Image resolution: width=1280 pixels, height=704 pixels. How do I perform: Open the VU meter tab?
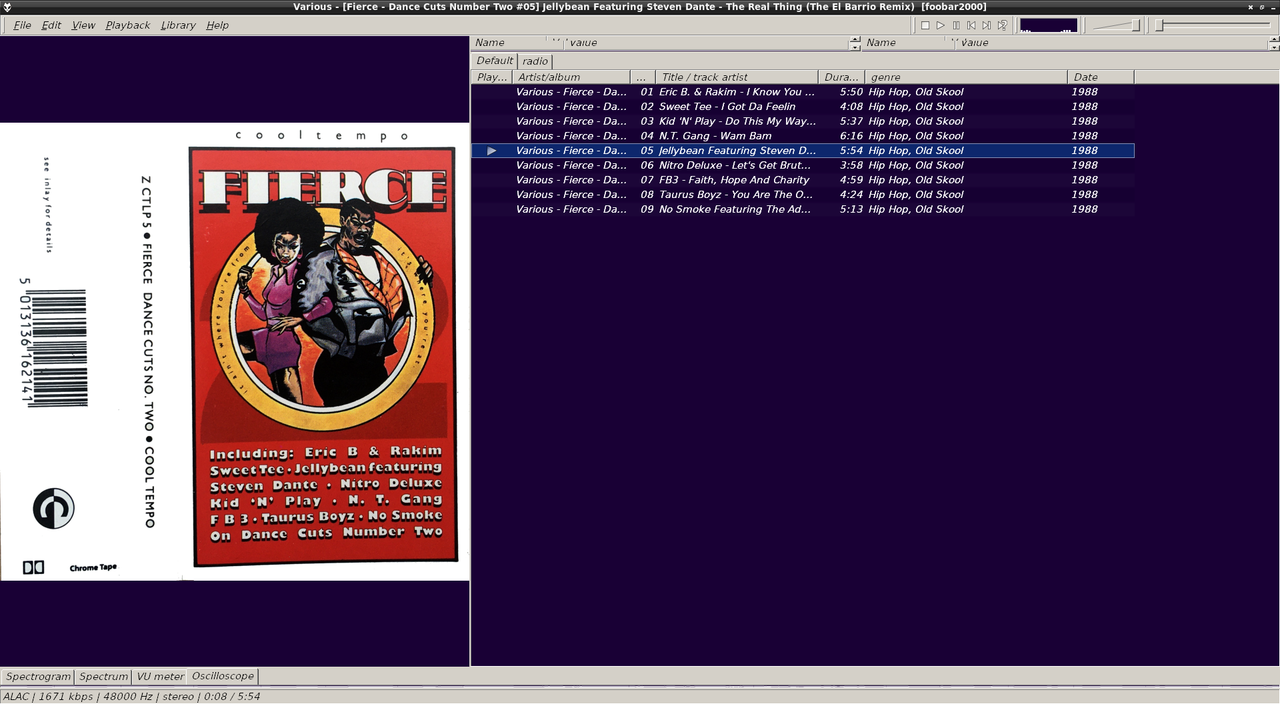coord(160,677)
